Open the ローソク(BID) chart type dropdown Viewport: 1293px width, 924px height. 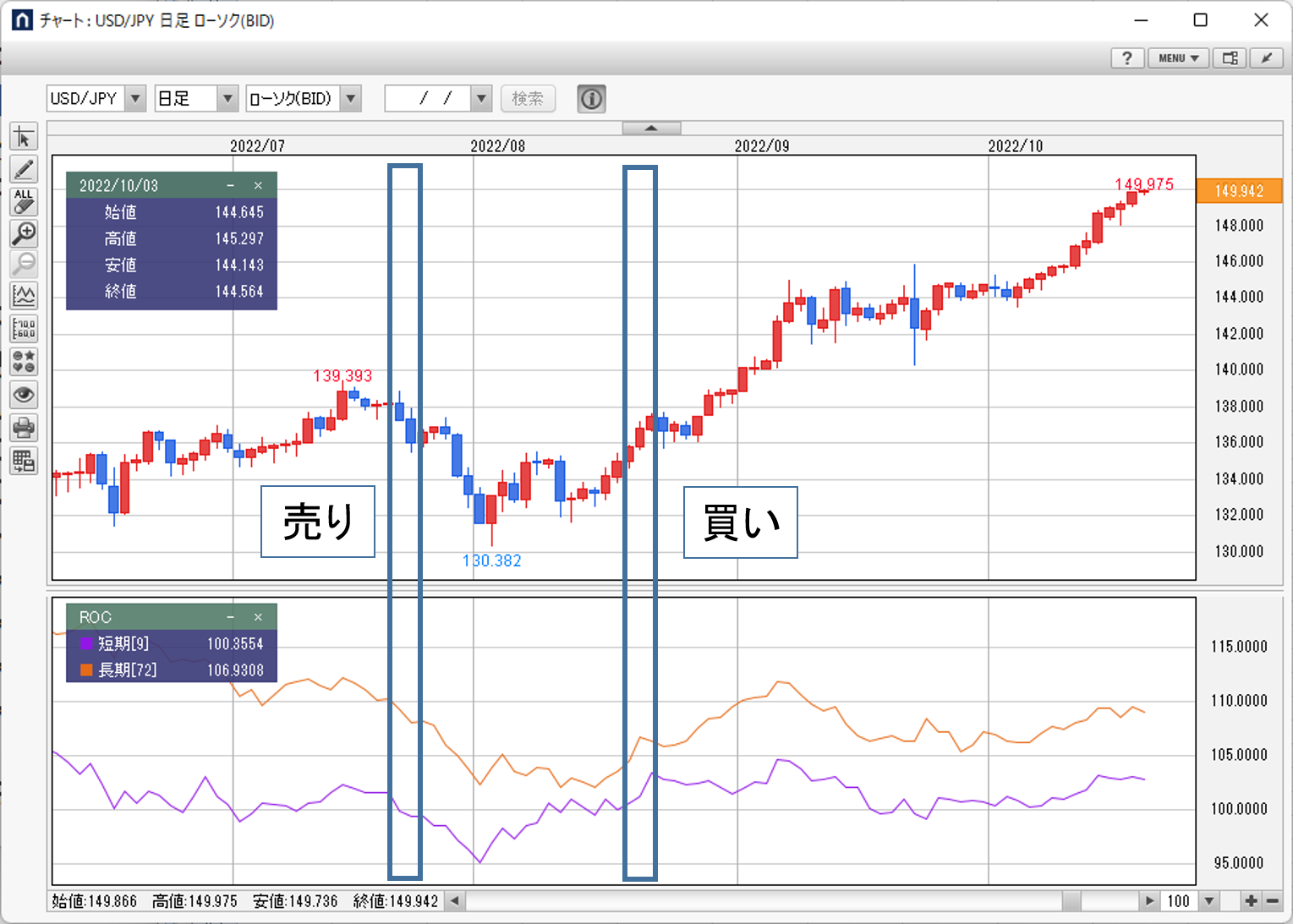point(351,99)
